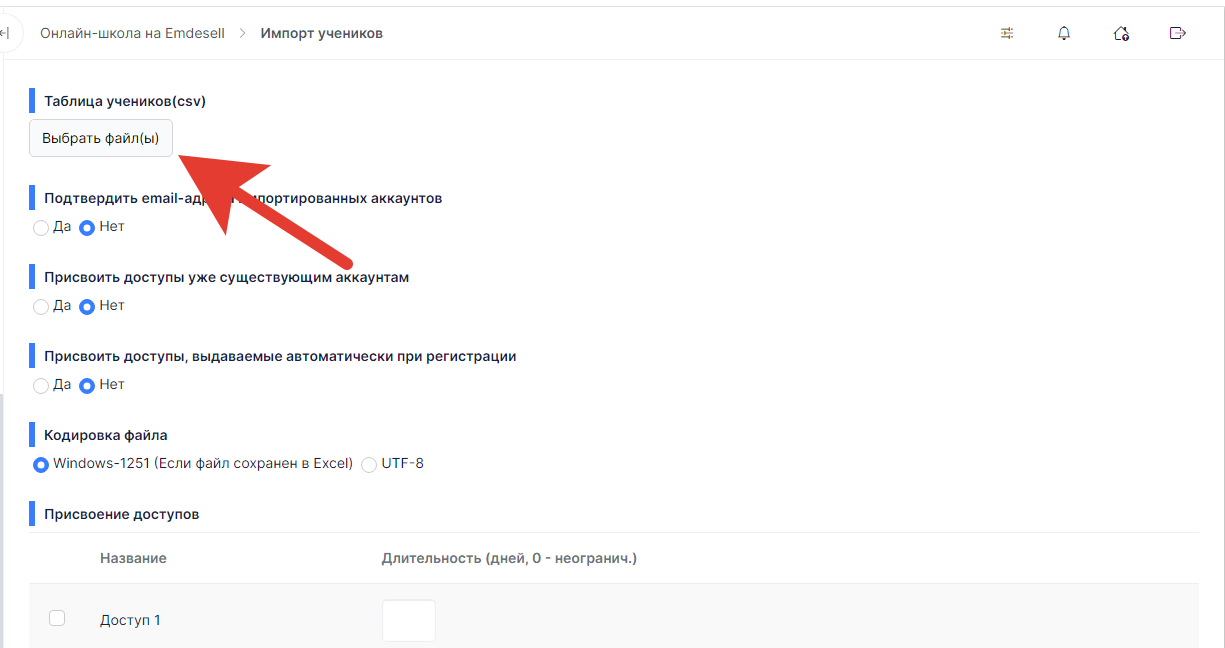1225x648 pixels.
Task: Click the Импорт учеников breadcrumb title
Action: [322, 33]
